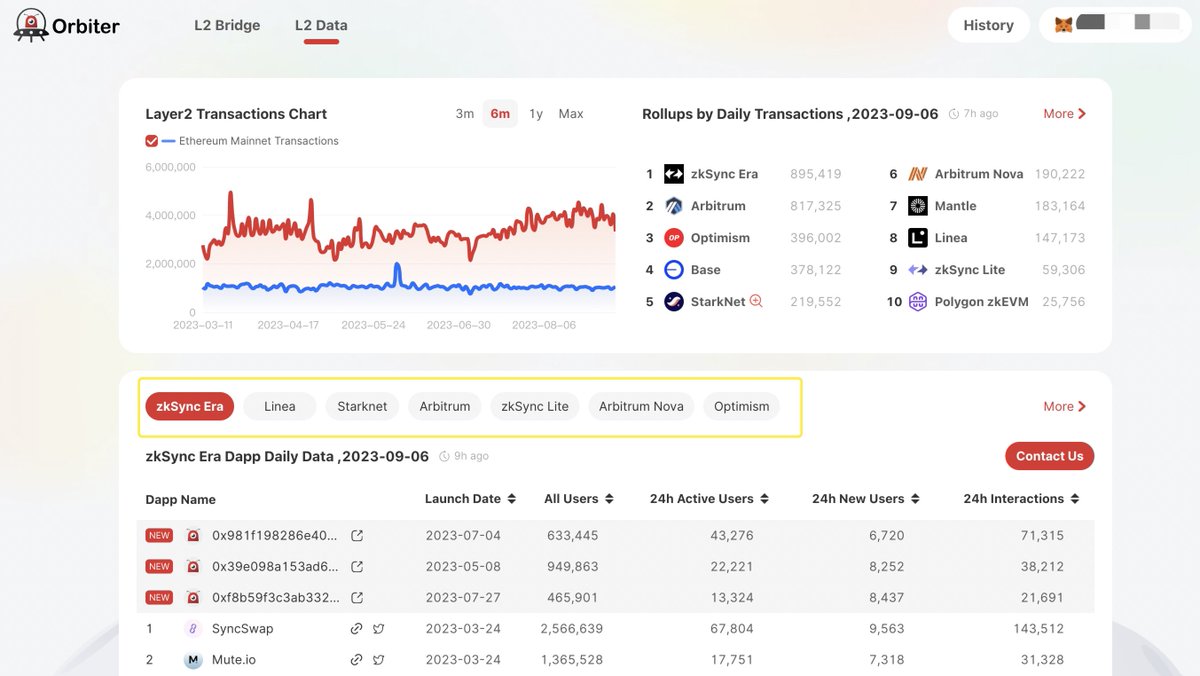Screen dimensions: 1200x676
Task: Select the L2 Data tab
Action: [321, 25]
